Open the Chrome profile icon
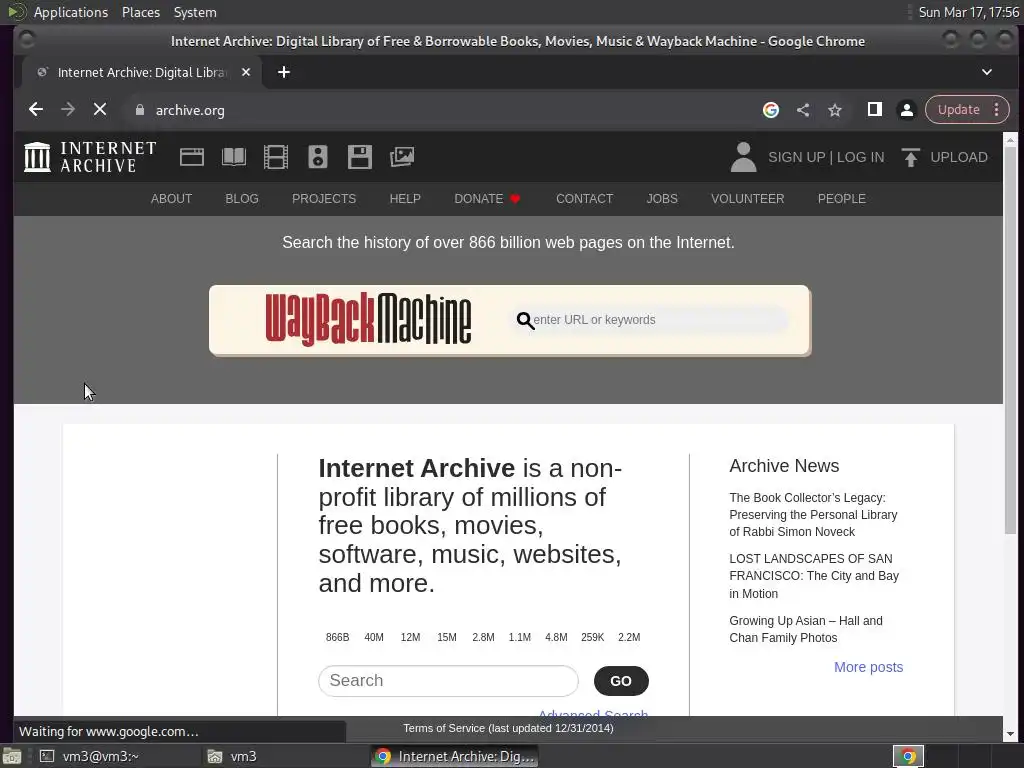Screen dimensions: 1024x768 coord(906,110)
